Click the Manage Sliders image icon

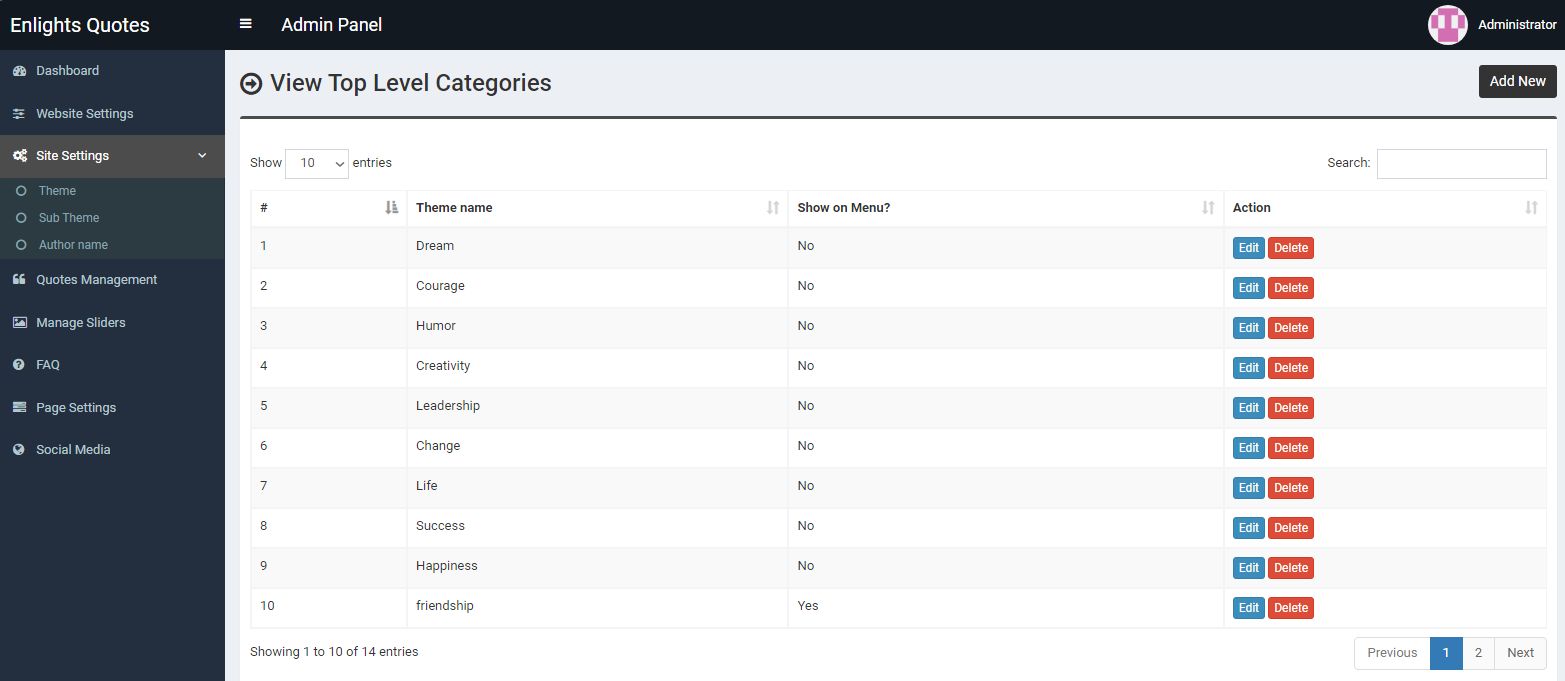(x=19, y=323)
